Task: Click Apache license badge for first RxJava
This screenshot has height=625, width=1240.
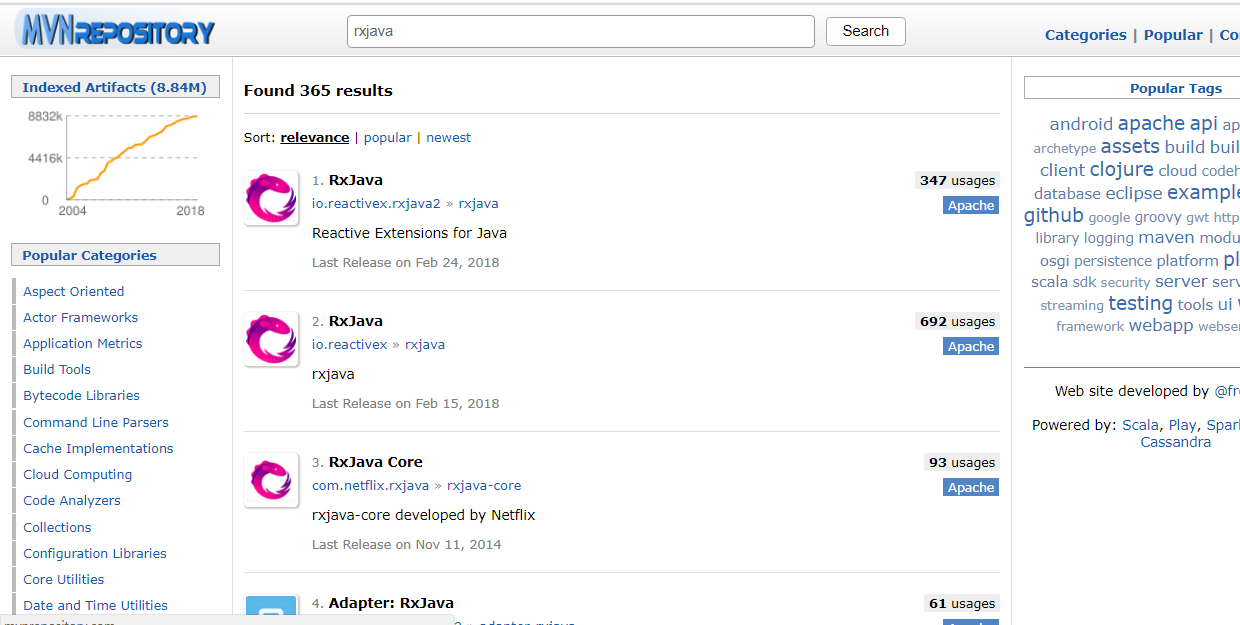Action: click(x=970, y=205)
